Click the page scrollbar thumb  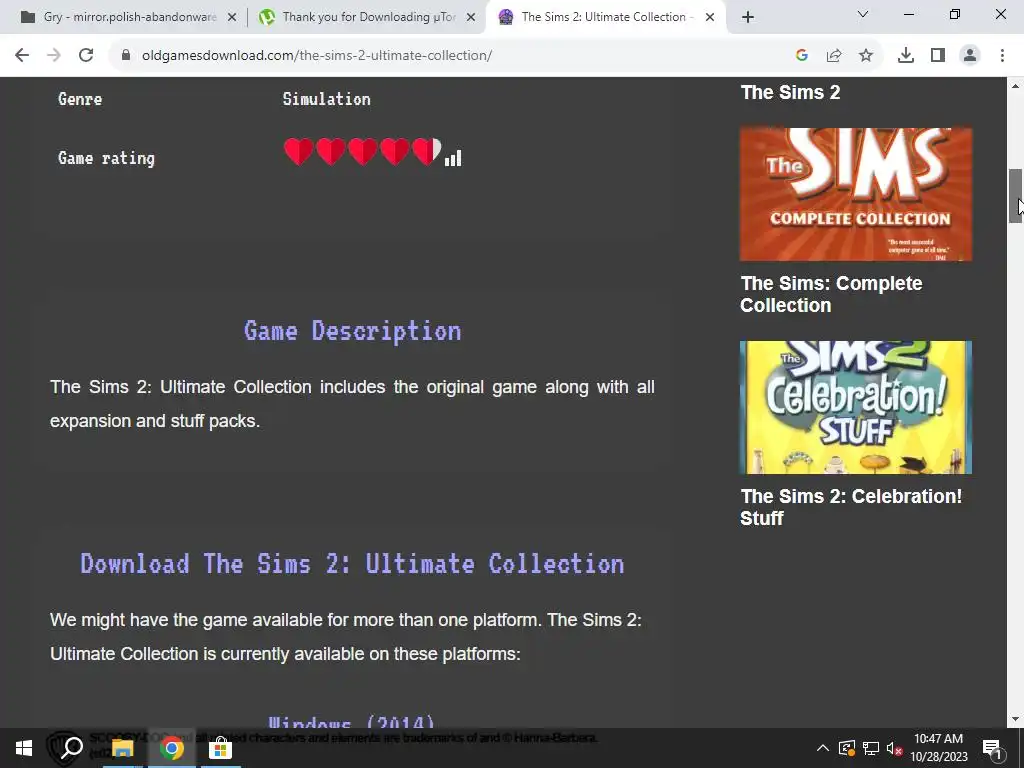coord(1015,196)
